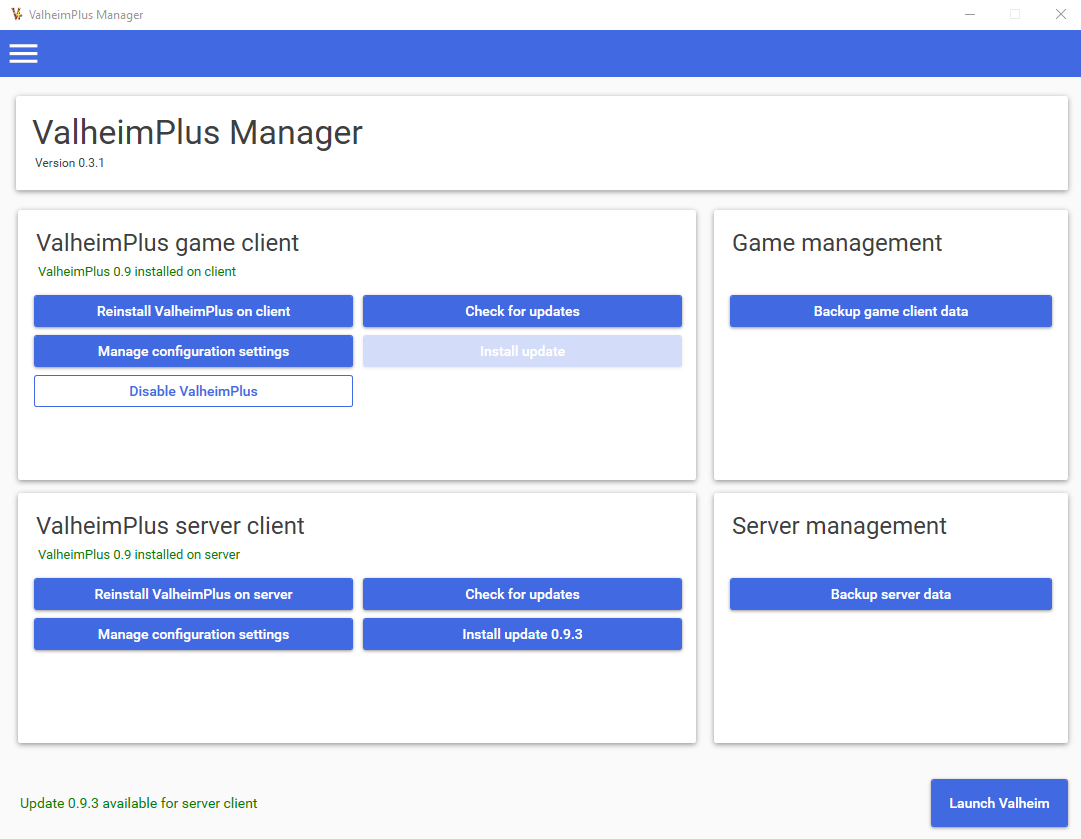Install update 0.9.3 on server
This screenshot has width=1081, height=839.
pyautogui.click(x=522, y=634)
